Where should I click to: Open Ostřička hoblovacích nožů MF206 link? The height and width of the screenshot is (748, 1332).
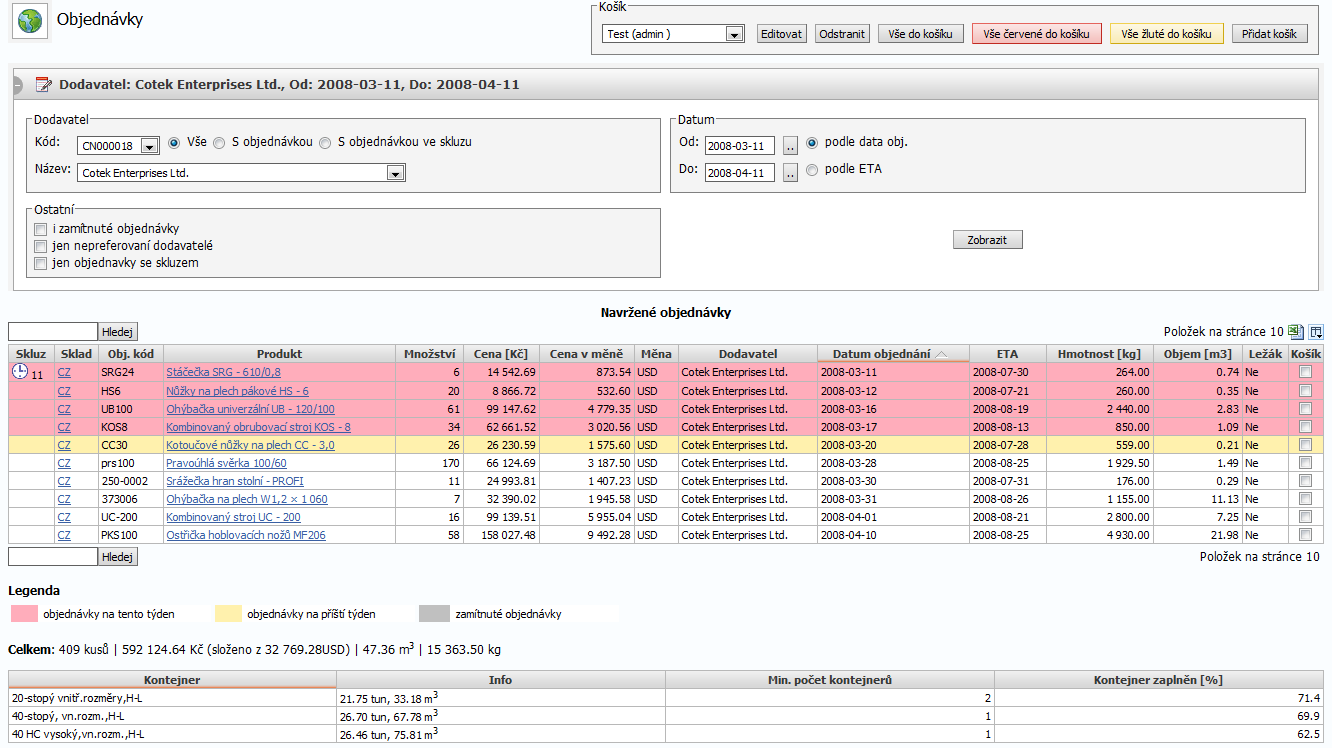245,535
